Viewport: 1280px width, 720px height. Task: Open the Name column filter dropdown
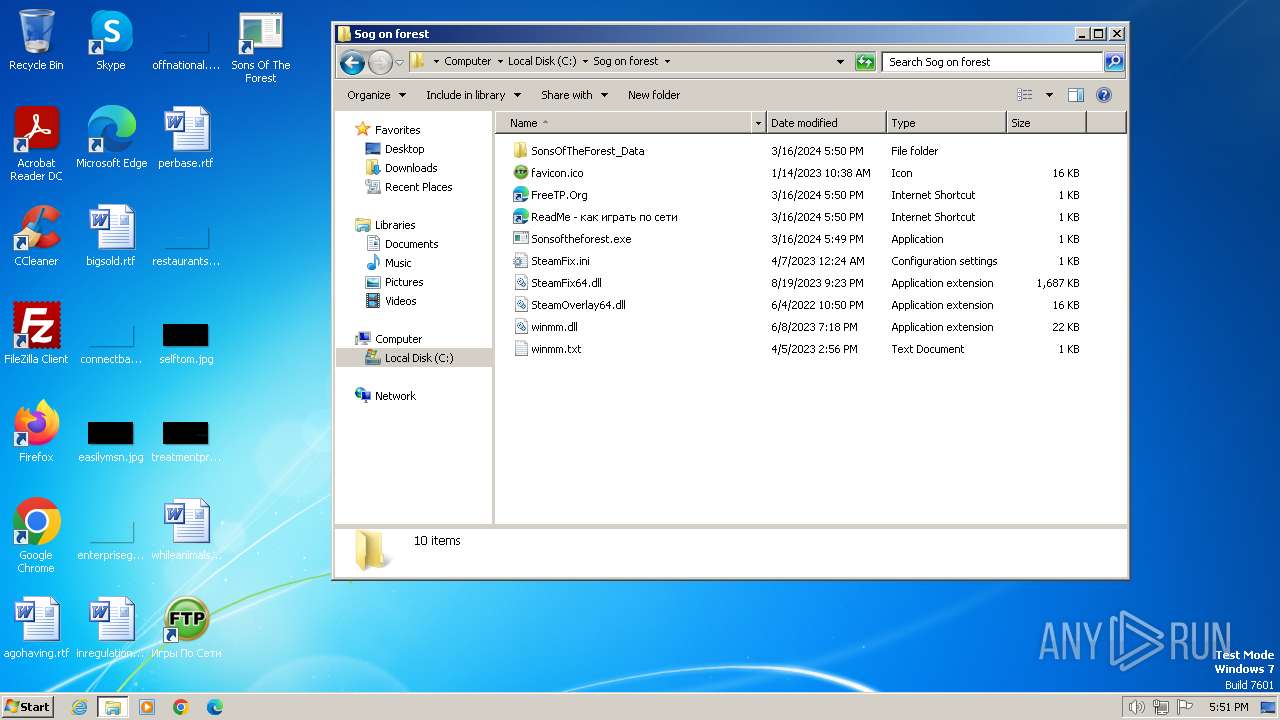click(759, 123)
